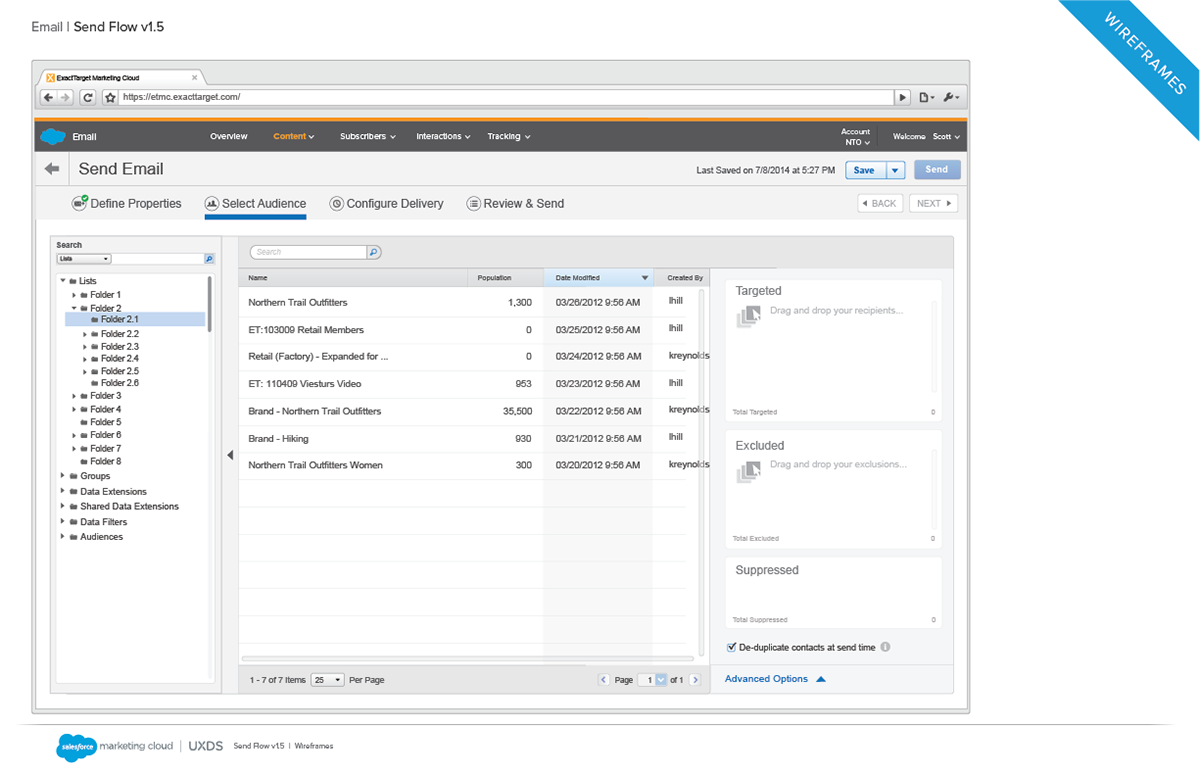Click the Targeted drag-and-drop recipients icon
This screenshot has width=1200, height=777.
click(749, 317)
